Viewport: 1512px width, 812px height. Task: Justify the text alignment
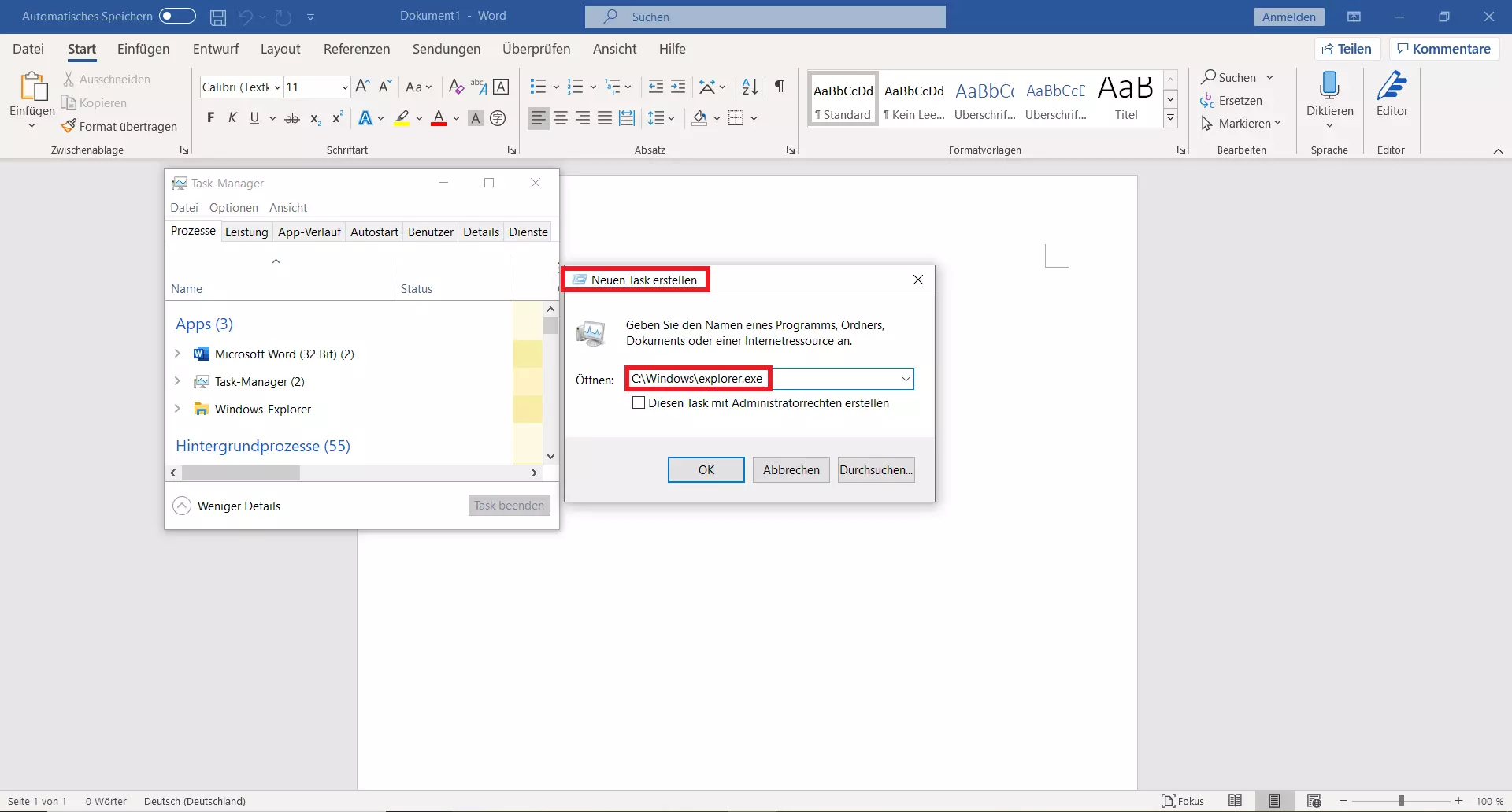point(605,118)
